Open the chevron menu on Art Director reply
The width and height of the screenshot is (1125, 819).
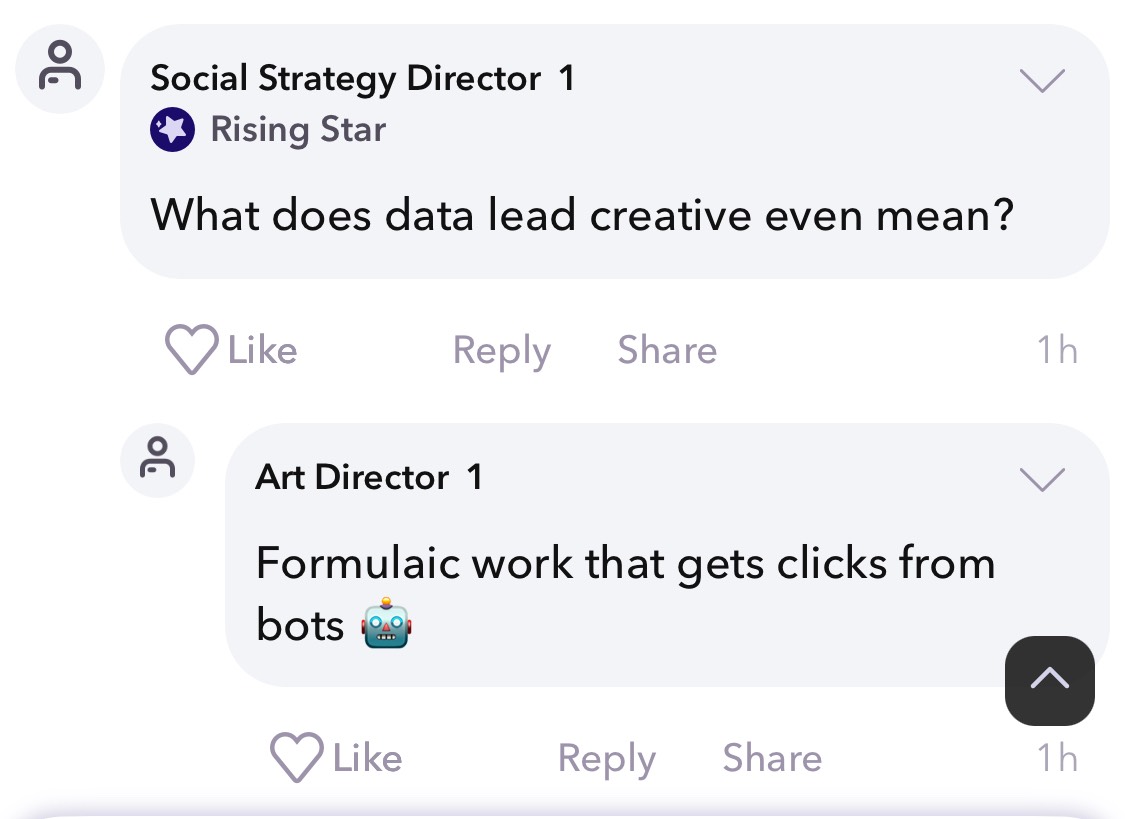(x=1042, y=480)
